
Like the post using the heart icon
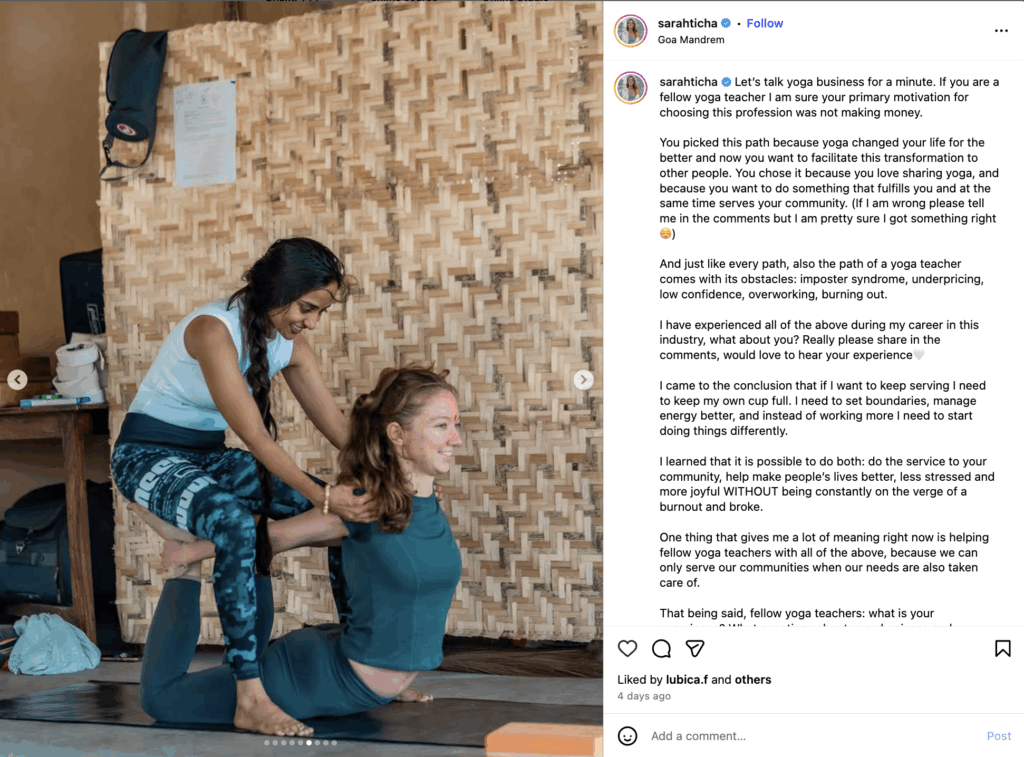click(x=627, y=648)
